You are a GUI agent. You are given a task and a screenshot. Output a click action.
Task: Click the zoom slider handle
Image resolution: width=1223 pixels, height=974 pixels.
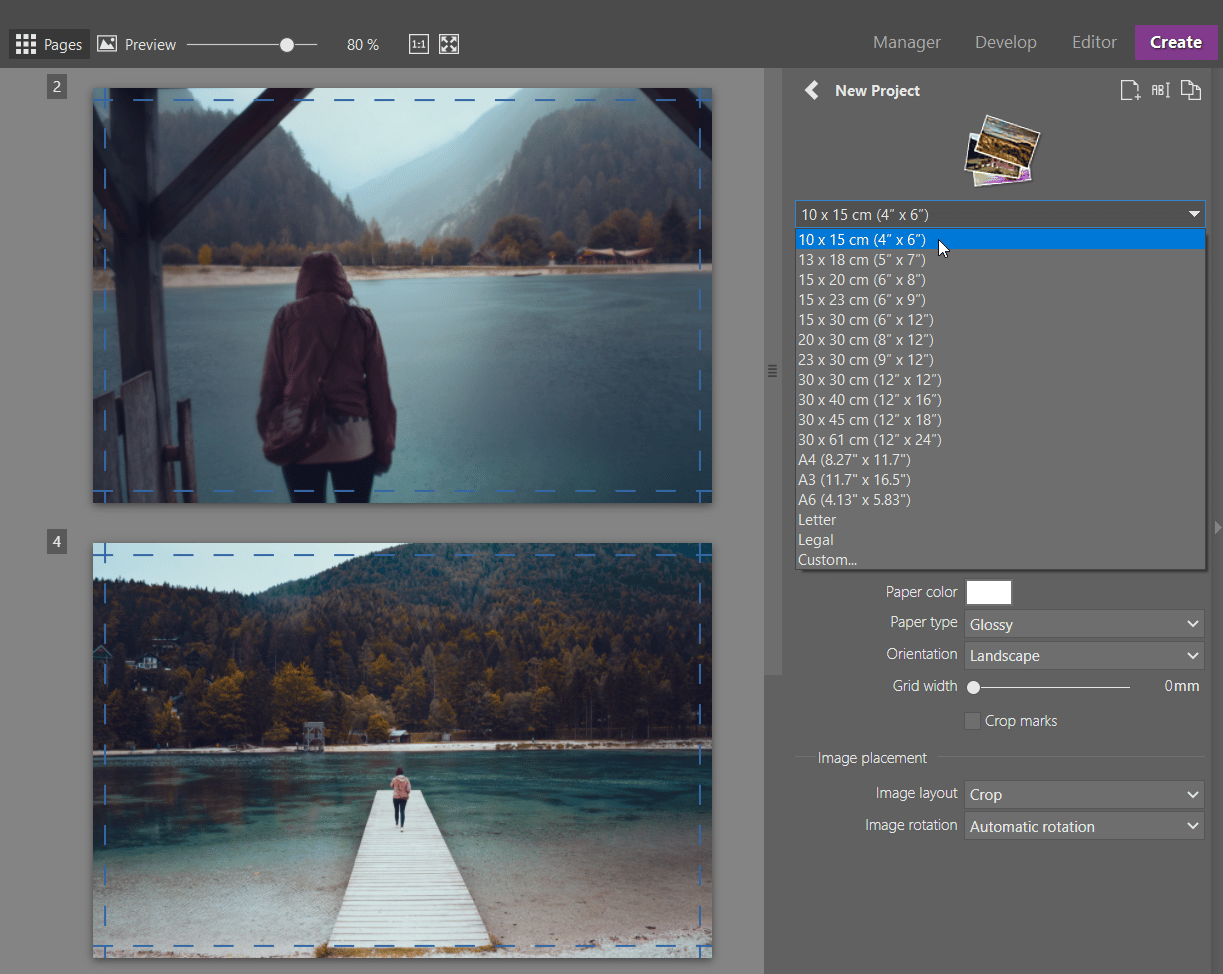287,44
